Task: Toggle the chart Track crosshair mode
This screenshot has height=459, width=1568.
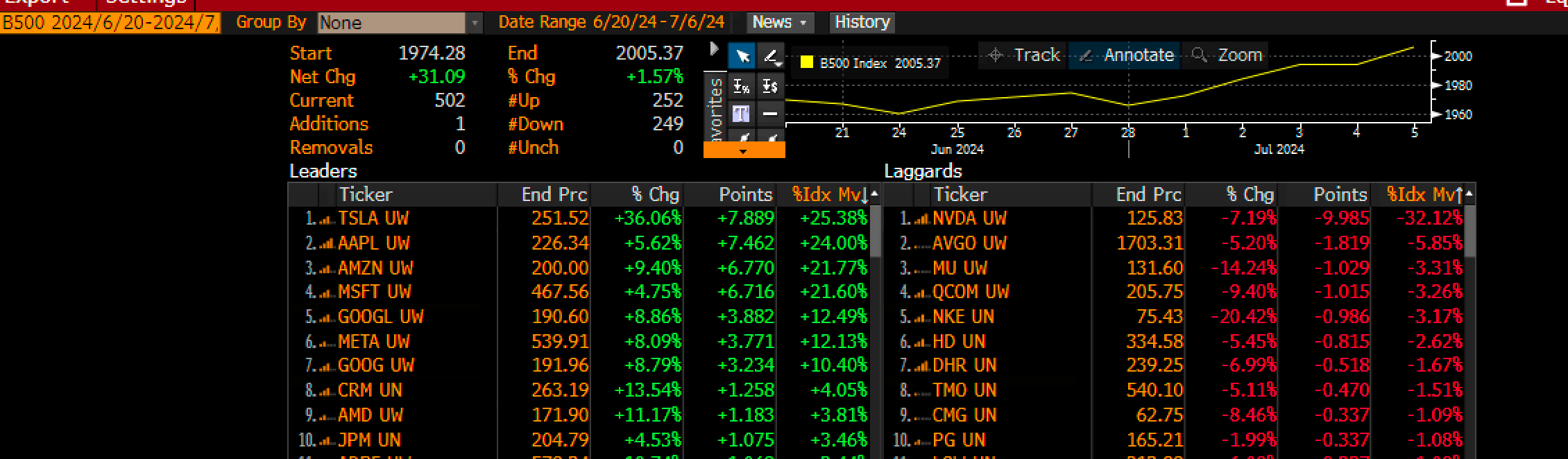Action: pos(1024,55)
